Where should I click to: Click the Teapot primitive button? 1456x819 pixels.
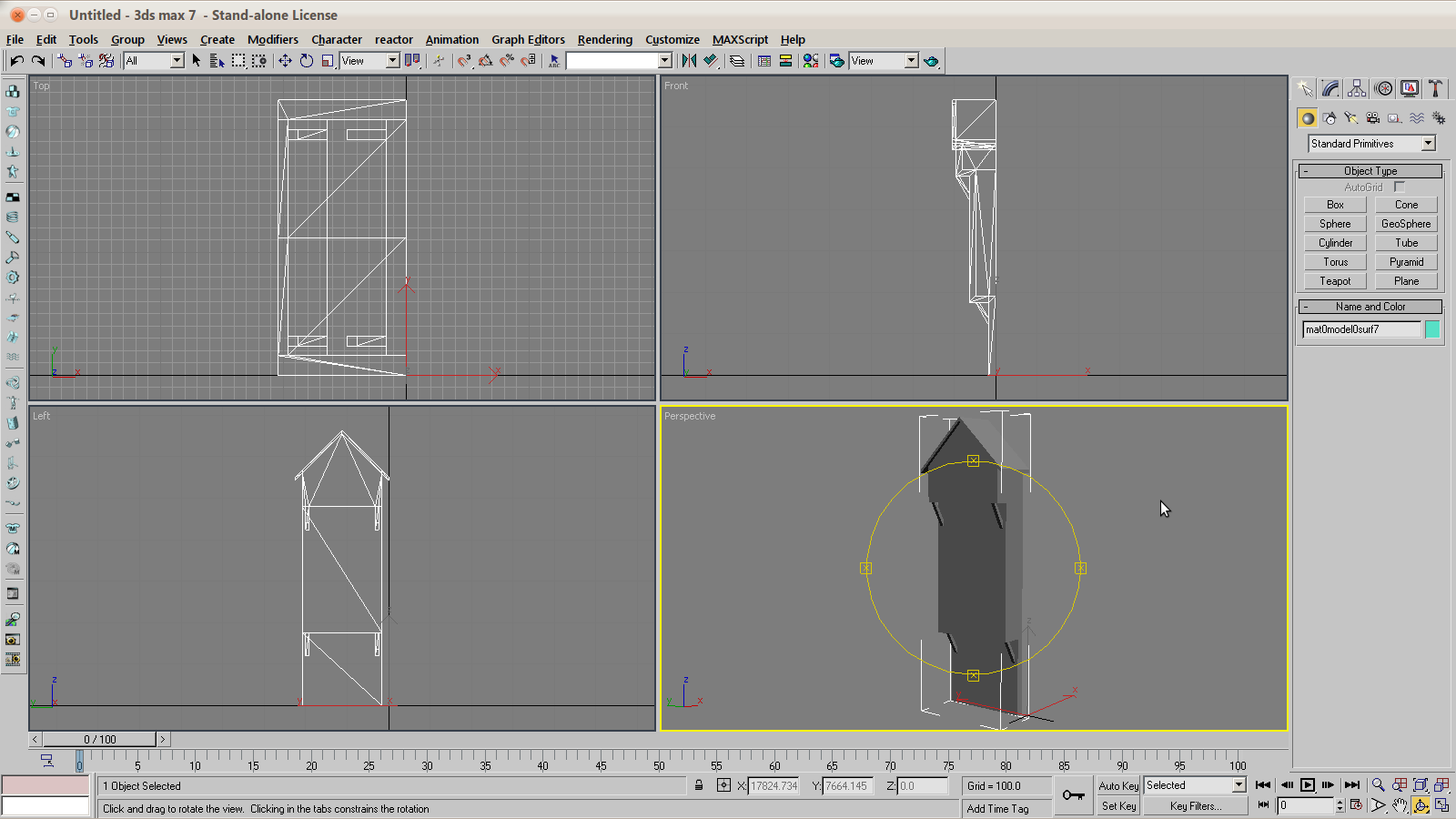pyautogui.click(x=1335, y=281)
